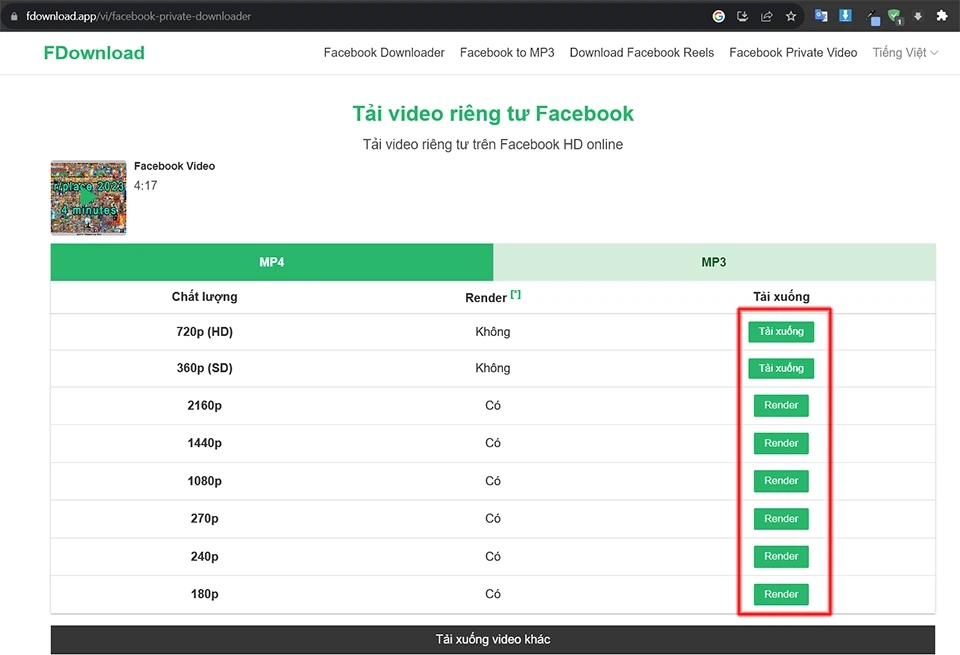Click the gray download arrow extension icon

918,16
